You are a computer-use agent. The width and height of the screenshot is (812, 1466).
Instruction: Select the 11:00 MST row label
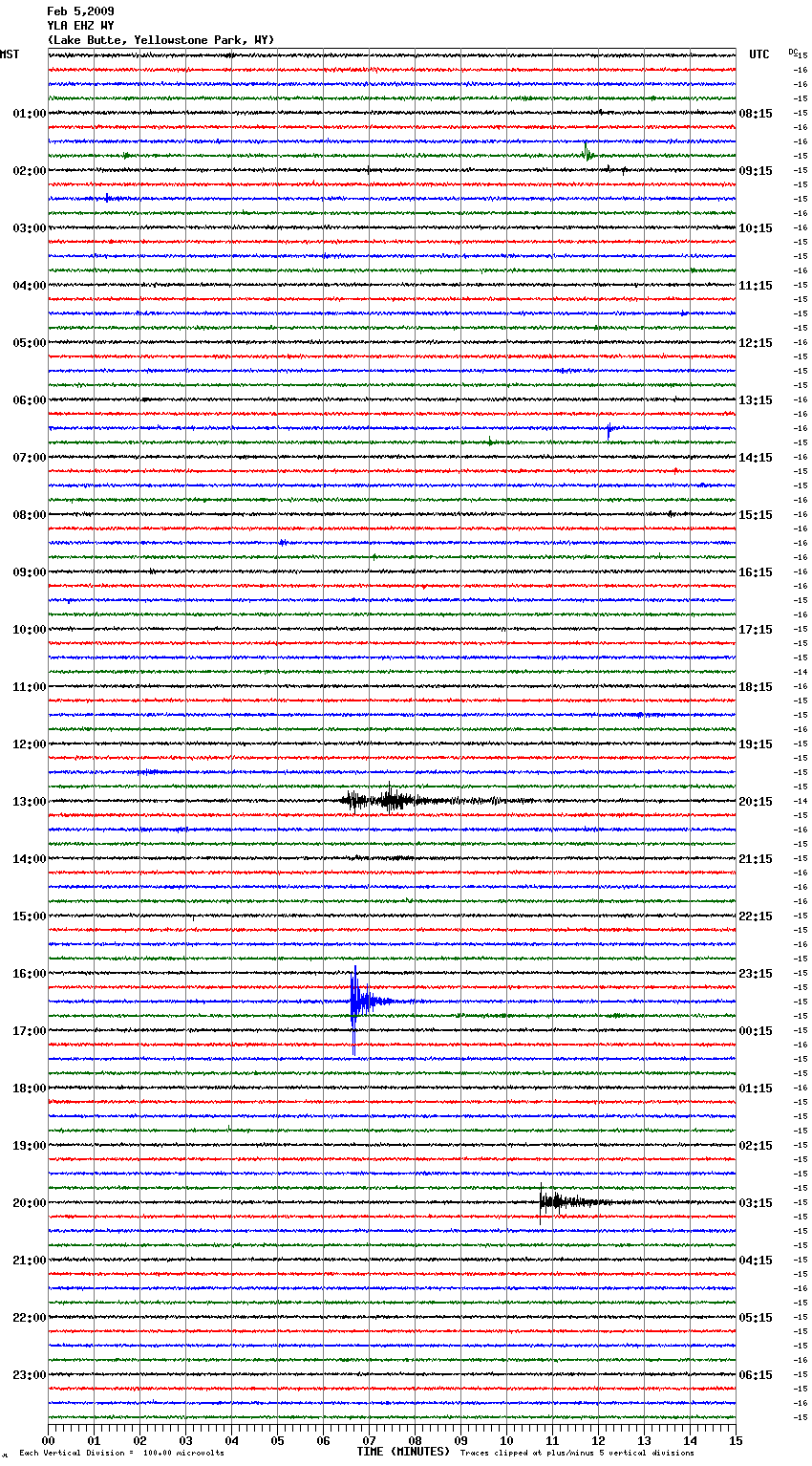[29, 687]
